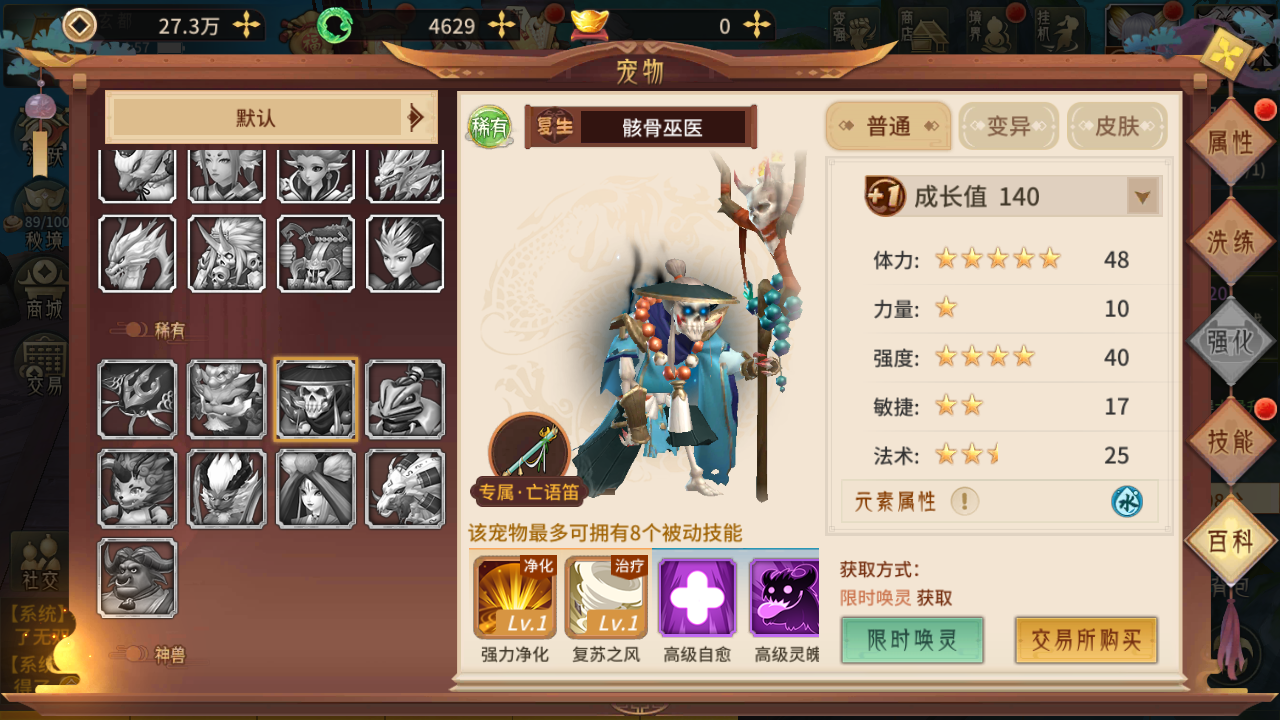Add gold ingot currency with plus
1280x720 pixels.
[759, 25]
